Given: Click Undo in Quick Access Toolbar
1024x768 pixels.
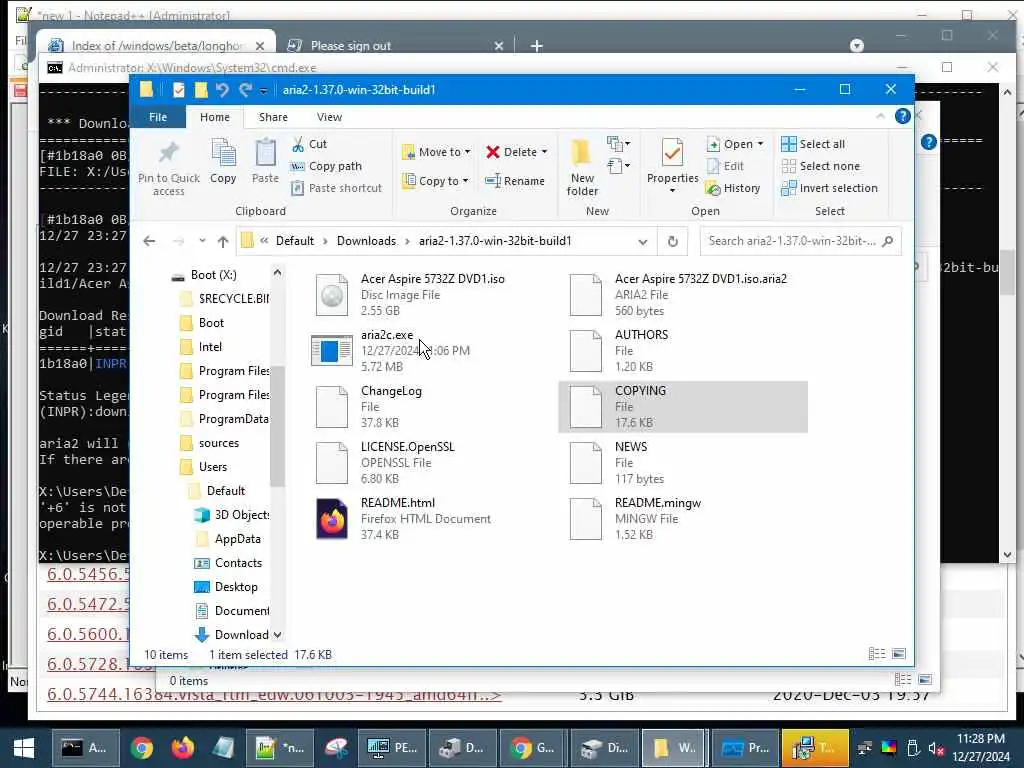Looking at the screenshot, I should (x=222, y=89).
